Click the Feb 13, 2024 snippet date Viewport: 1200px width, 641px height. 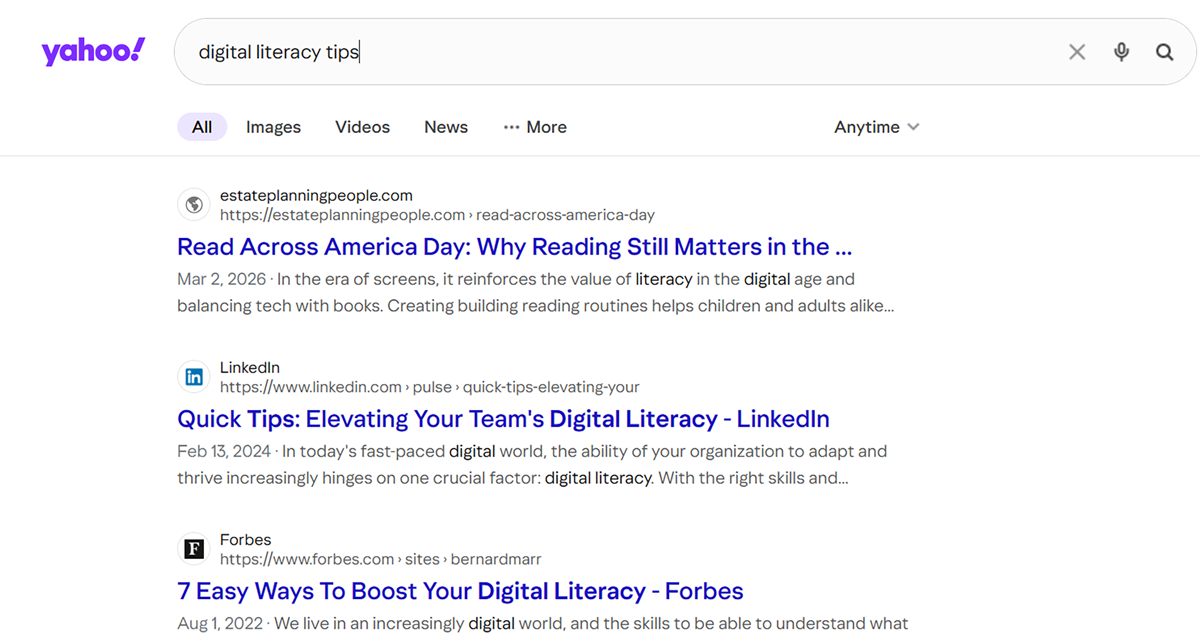pos(225,451)
